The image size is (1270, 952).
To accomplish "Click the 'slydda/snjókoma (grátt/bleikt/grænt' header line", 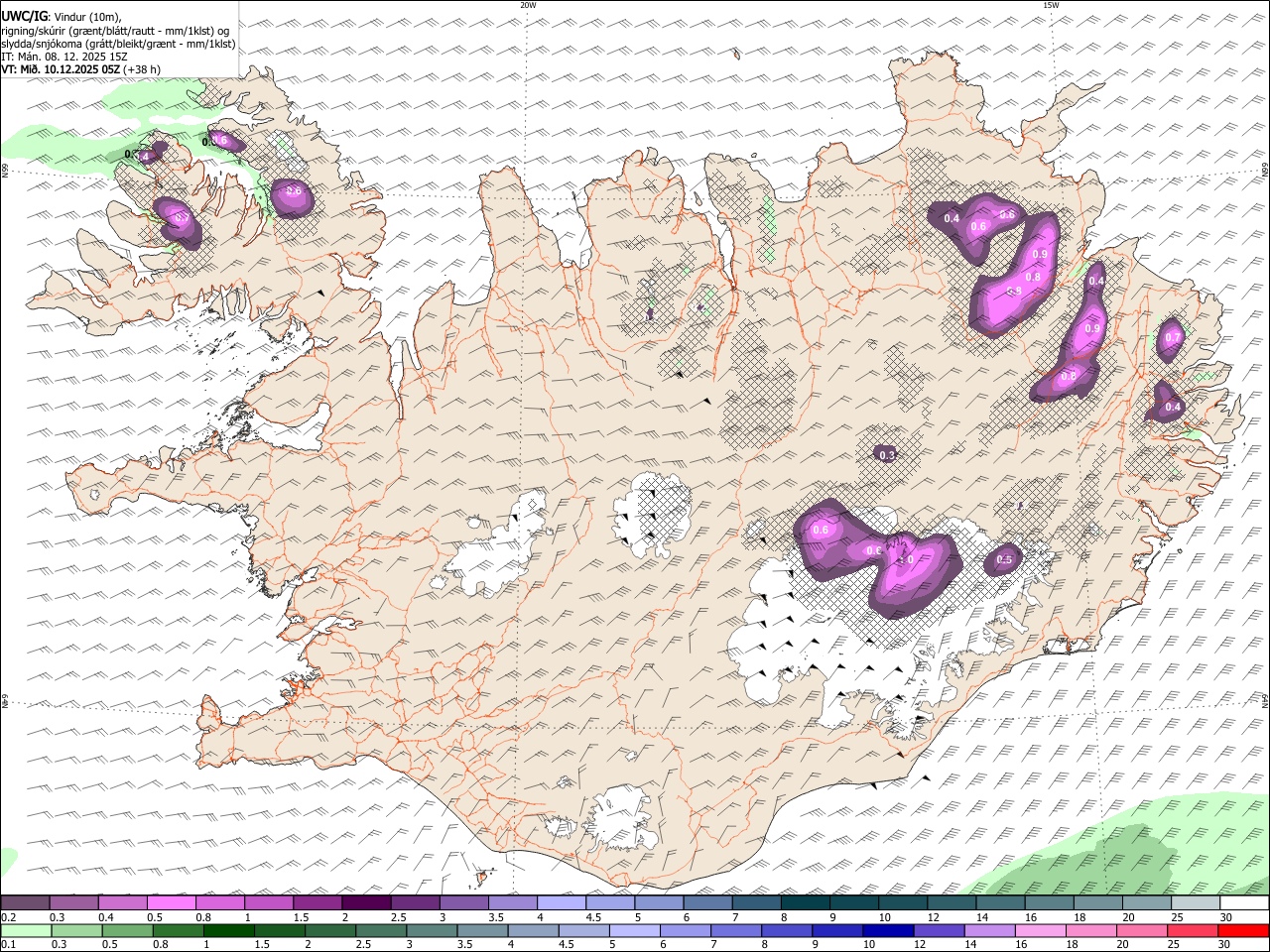I will (x=119, y=44).
